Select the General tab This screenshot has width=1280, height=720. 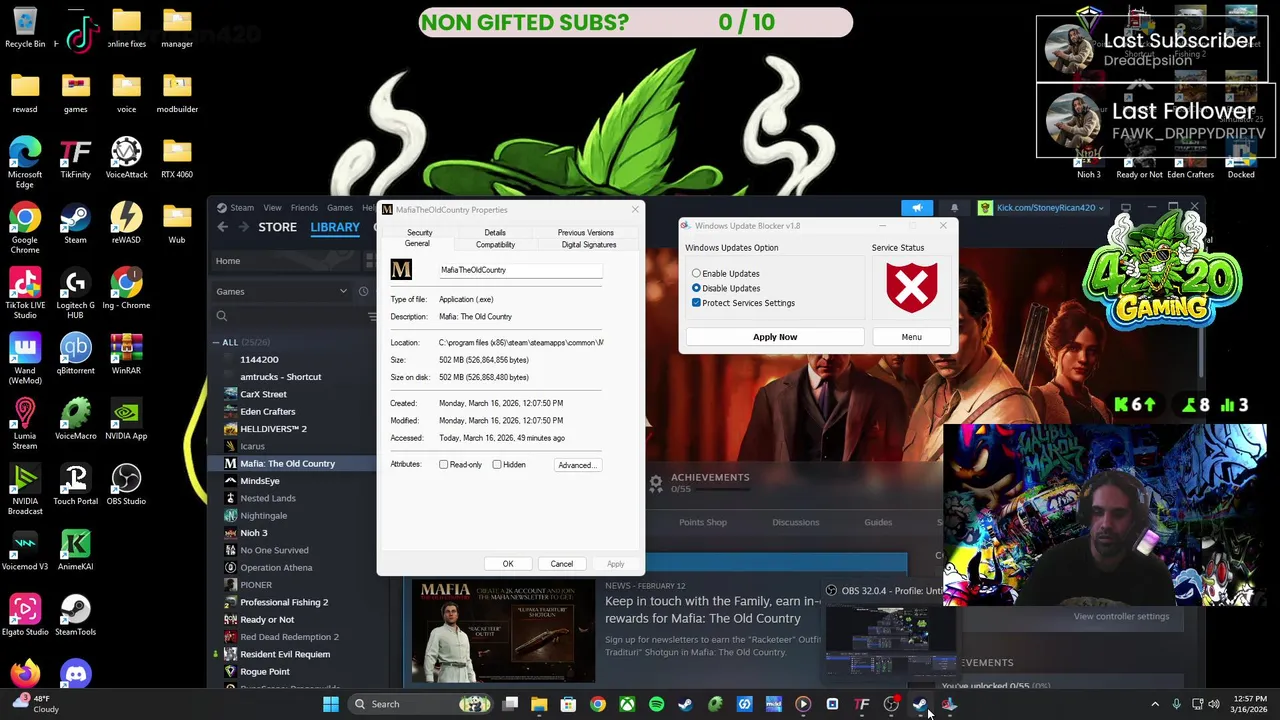click(417, 244)
